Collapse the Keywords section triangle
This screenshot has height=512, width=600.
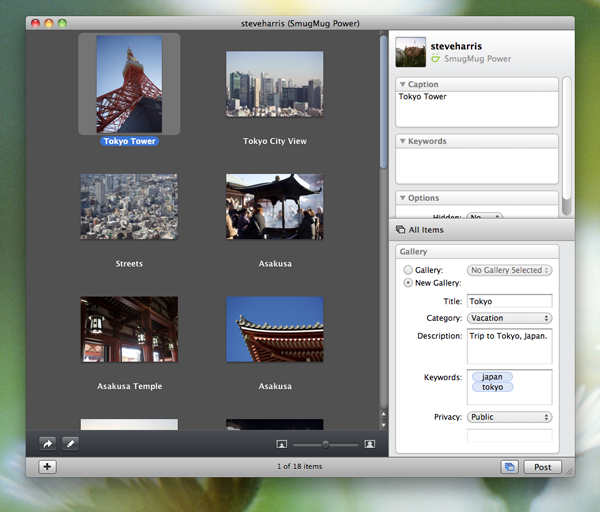pos(403,141)
